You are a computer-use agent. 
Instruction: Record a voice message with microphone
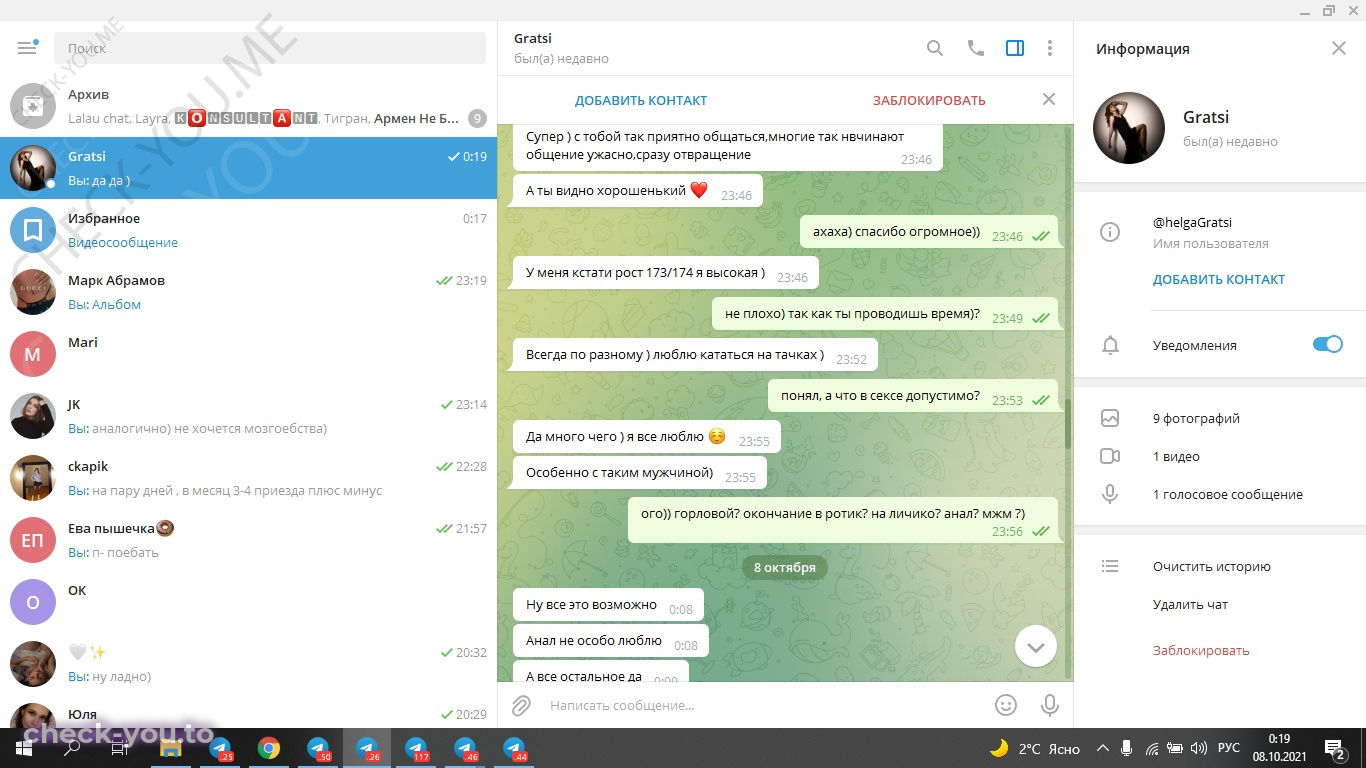(1050, 705)
